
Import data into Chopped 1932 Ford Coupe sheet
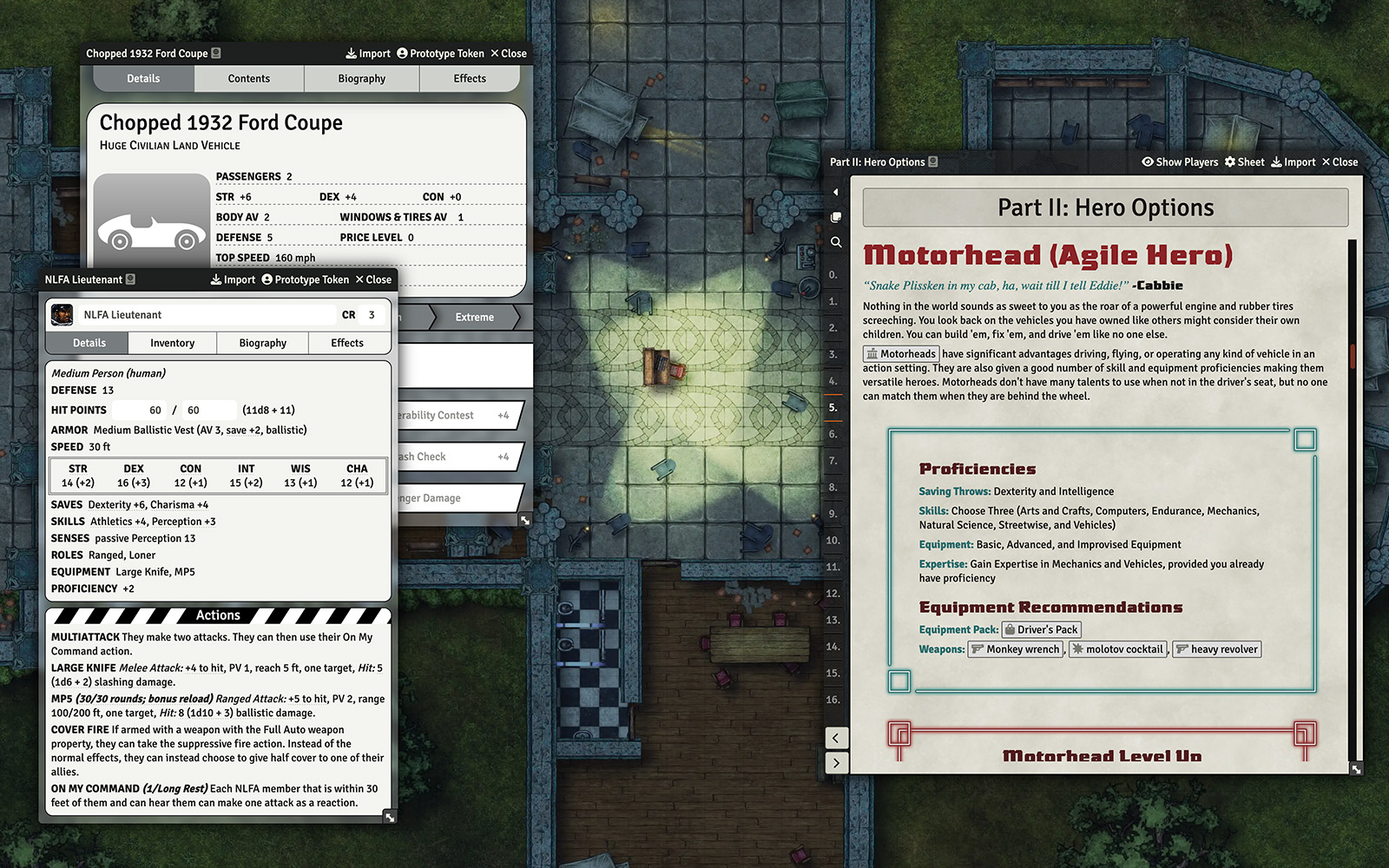click(368, 53)
